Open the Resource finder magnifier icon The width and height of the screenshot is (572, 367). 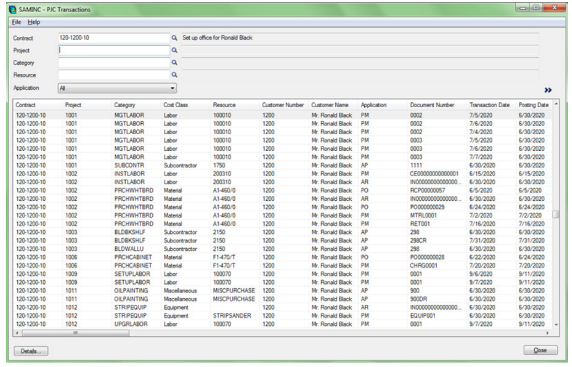click(x=174, y=75)
